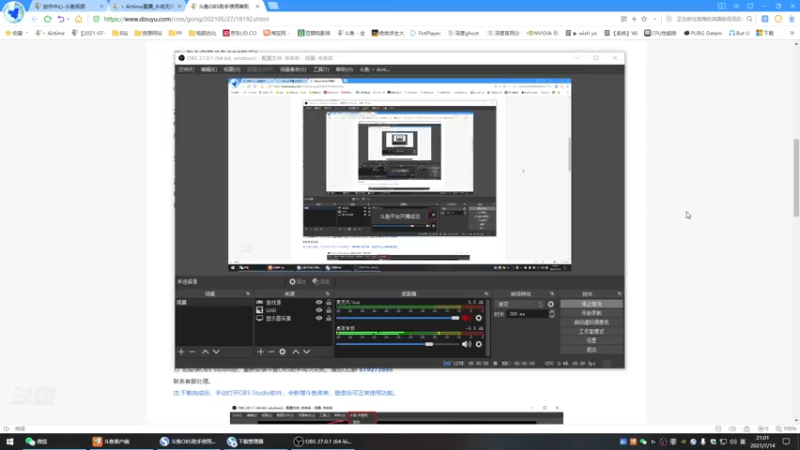Click 启动虚拟摄像机 virtual camera button

pos(591,322)
